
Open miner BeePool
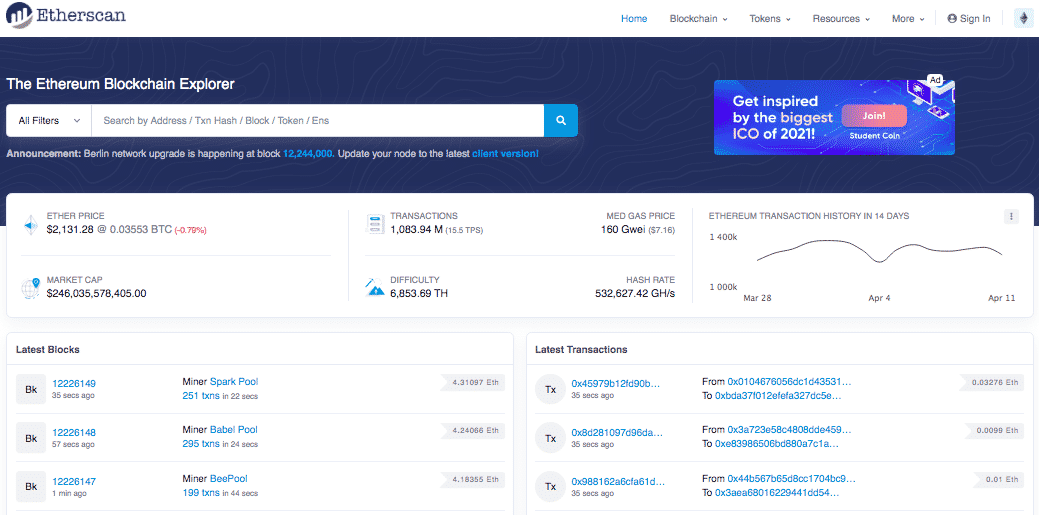(229, 479)
